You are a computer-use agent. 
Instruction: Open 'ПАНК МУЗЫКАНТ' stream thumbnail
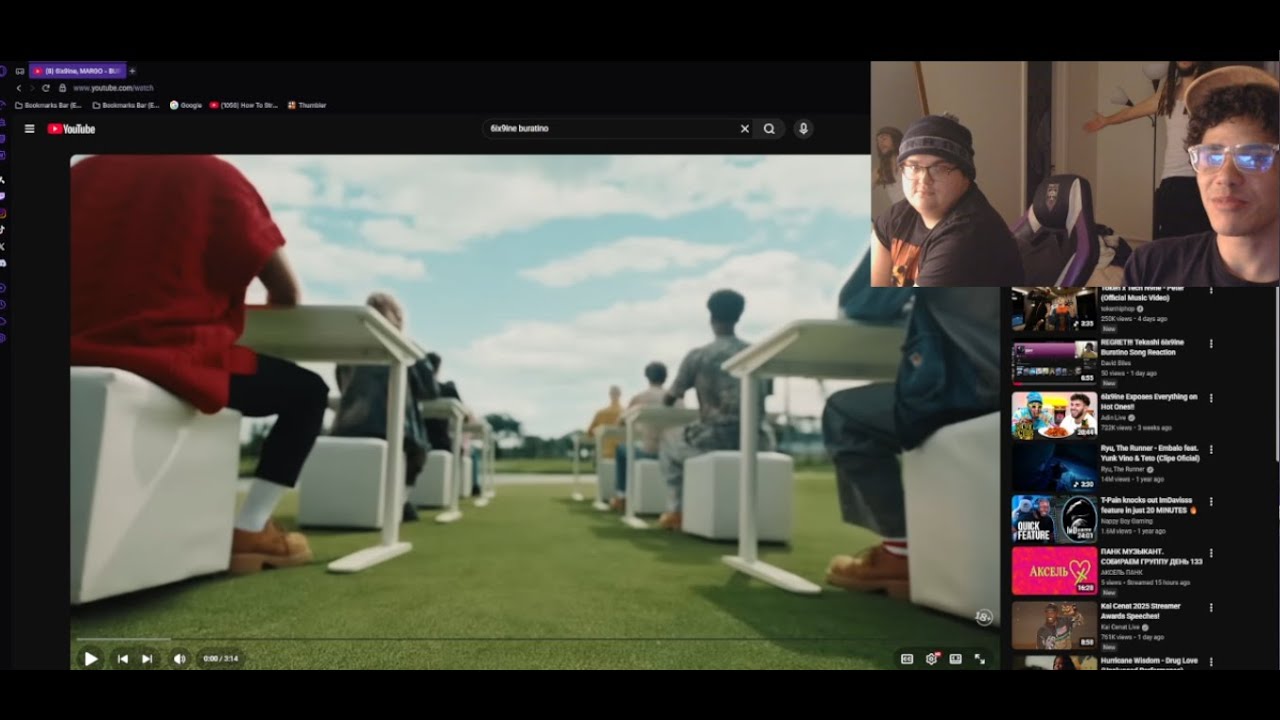[1054, 571]
